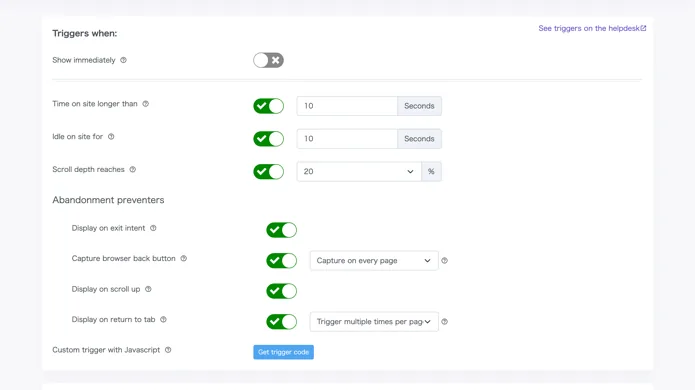The image size is (695, 390).
Task: Open the scroll depth percentage dropdown
Action: tap(359, 172)
